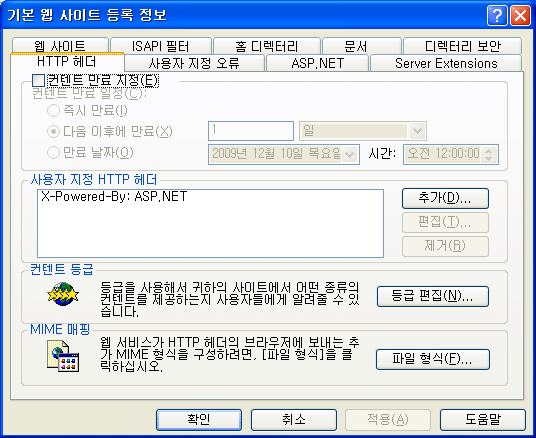Close the dialog with the X button
The height and width of the screenshot is (438, 536).
tap(520, 15)
